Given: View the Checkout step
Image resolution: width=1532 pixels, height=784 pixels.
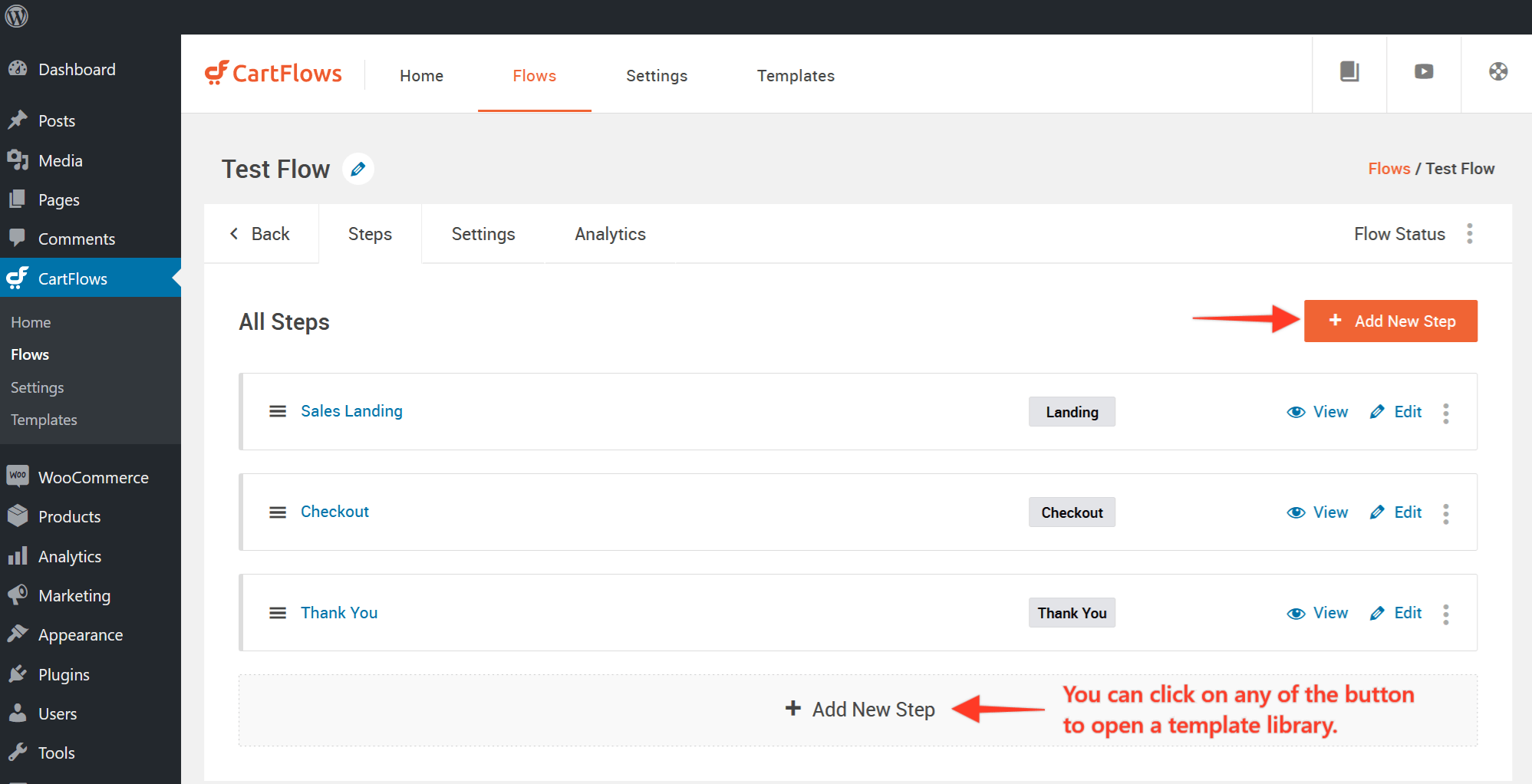Looking at the screenshot, I should point(1317,512).
